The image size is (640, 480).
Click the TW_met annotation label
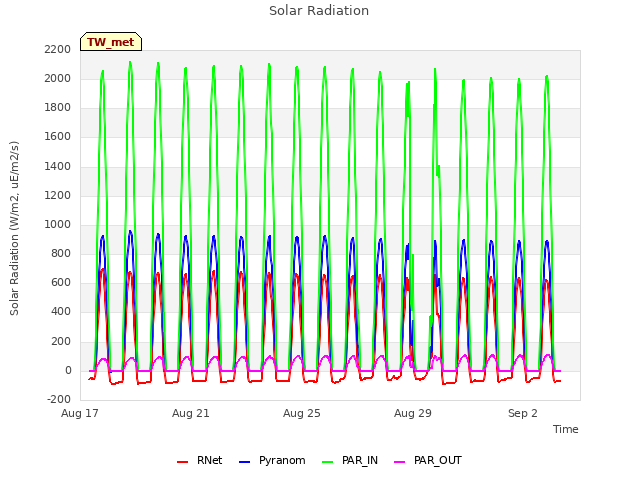(x=111, y=42)
